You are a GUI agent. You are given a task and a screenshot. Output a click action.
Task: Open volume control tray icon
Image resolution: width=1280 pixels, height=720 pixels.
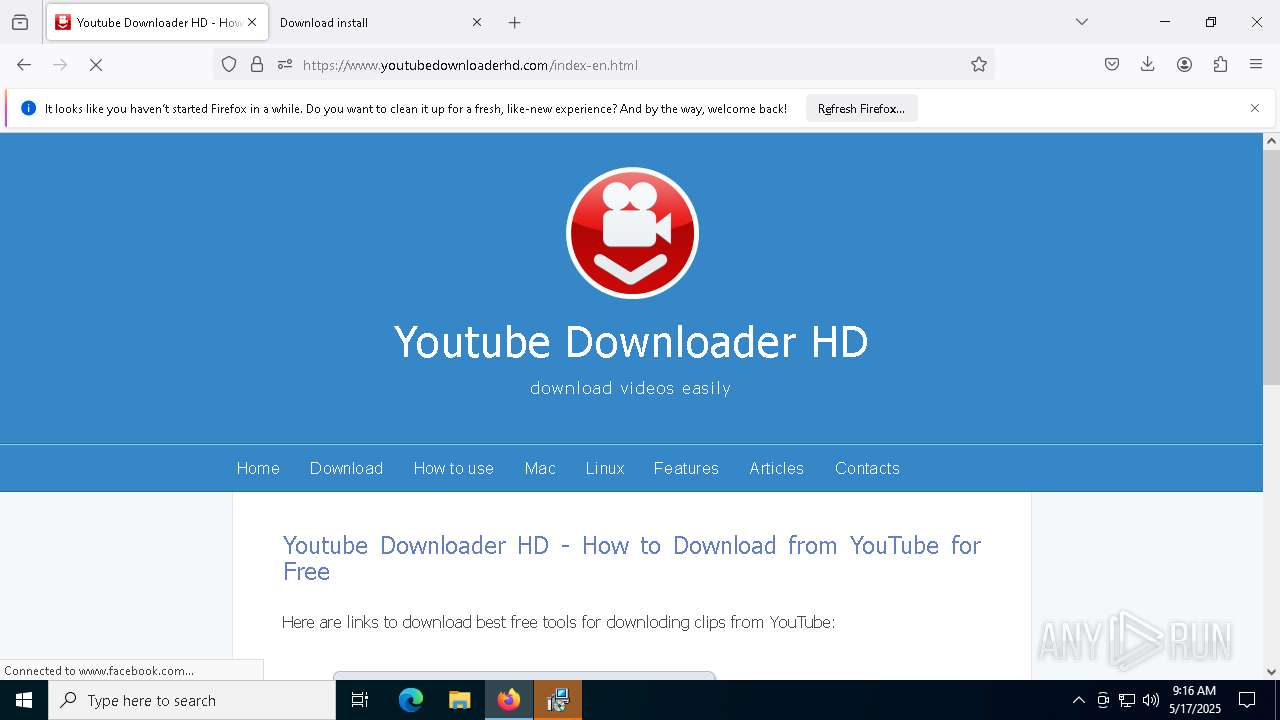coord(1151,700)
